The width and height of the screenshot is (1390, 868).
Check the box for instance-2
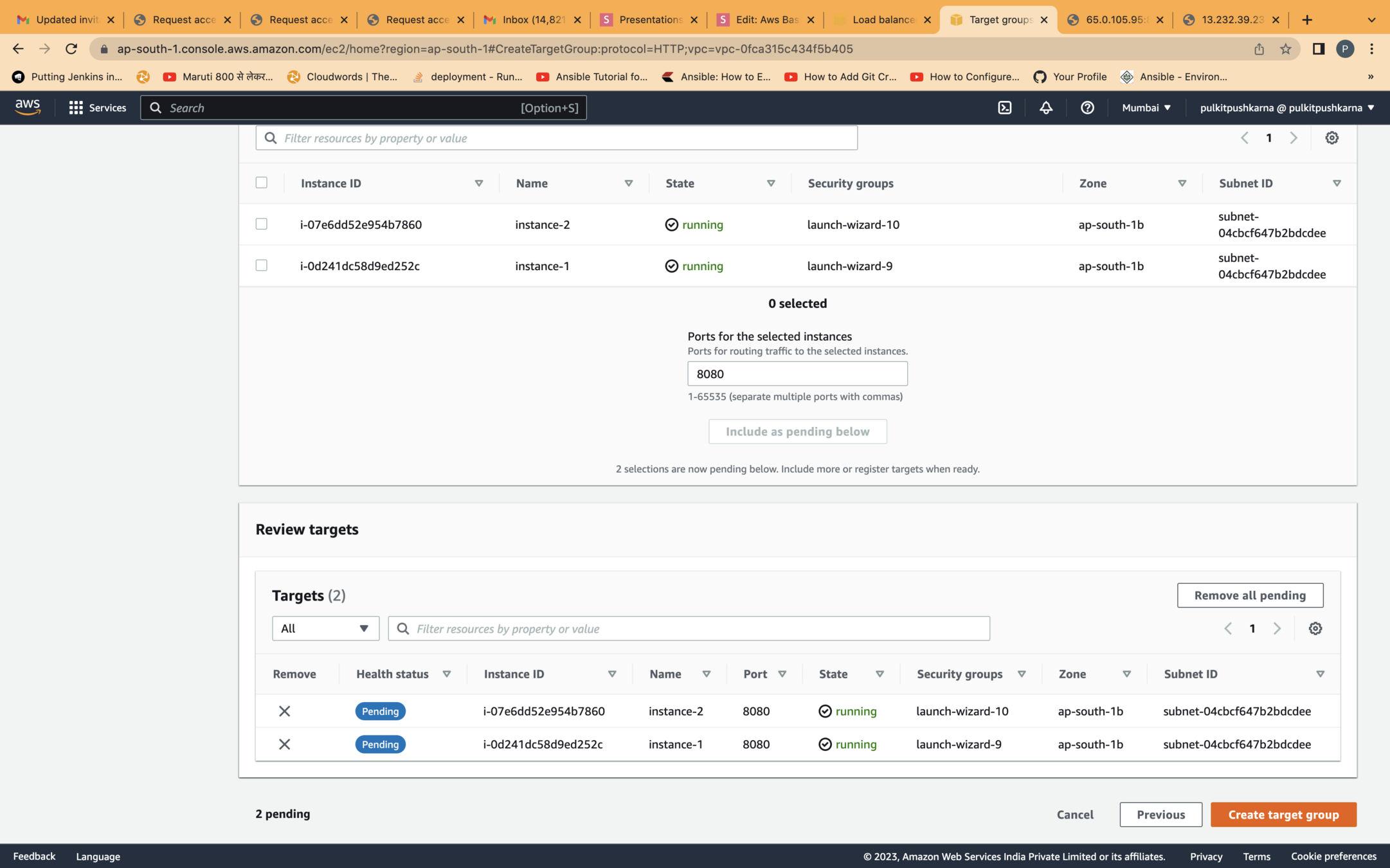coord(262,224)
